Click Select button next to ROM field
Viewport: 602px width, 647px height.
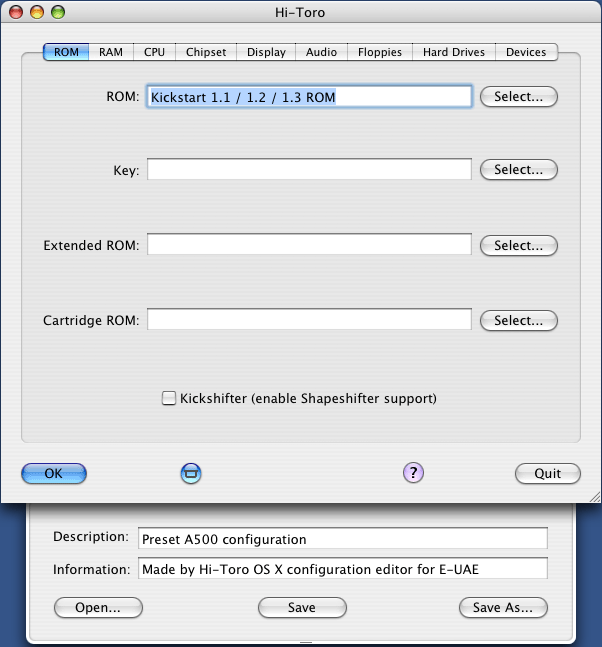click(519, 97)
